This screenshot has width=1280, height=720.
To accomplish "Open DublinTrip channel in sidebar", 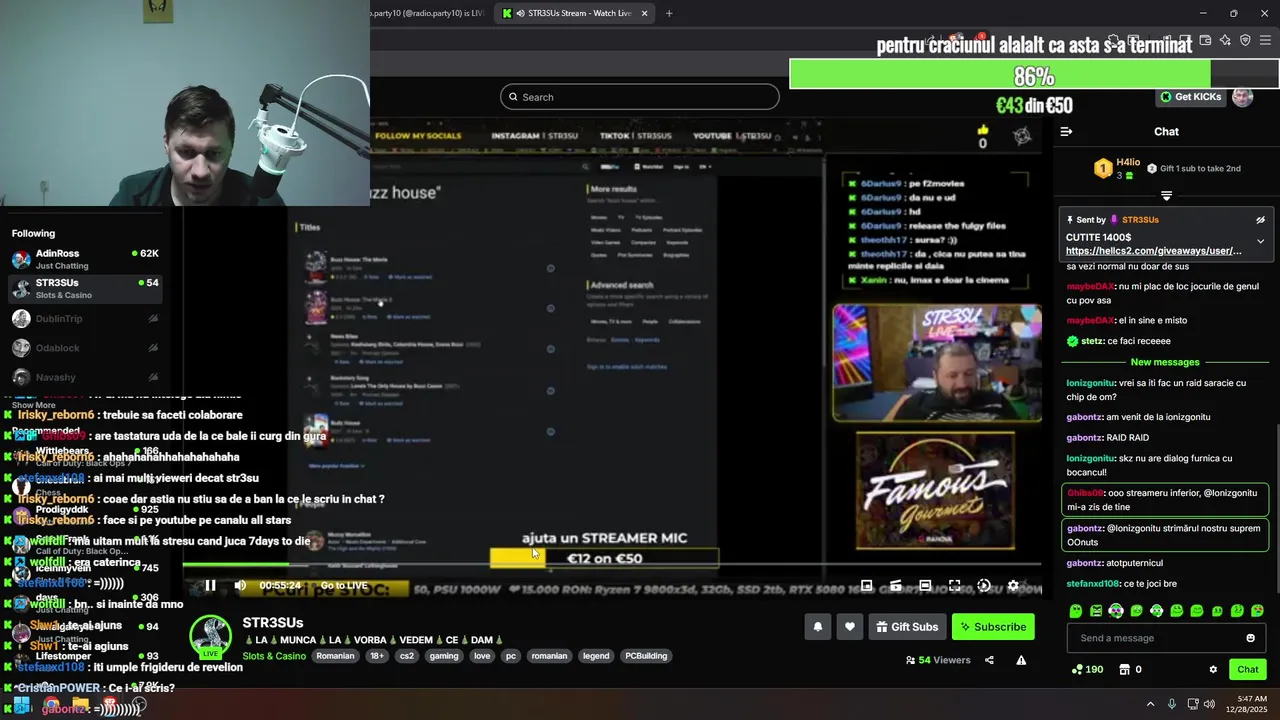I will 85,319.
